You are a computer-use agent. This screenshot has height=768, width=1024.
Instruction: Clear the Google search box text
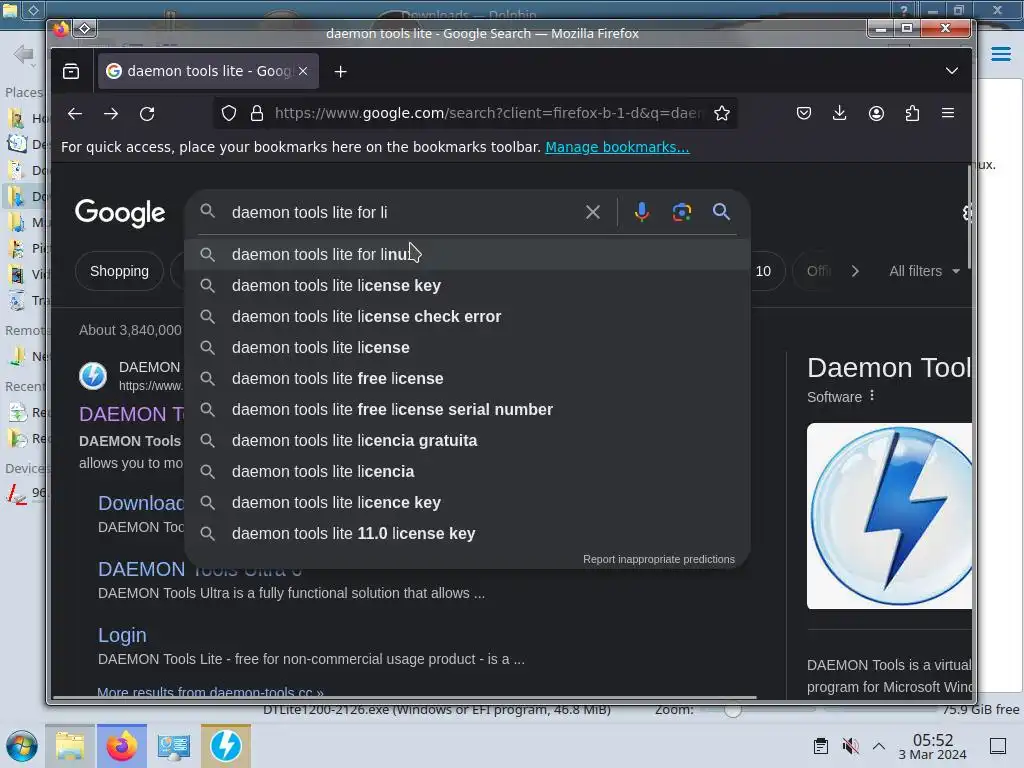click(592, 212)
